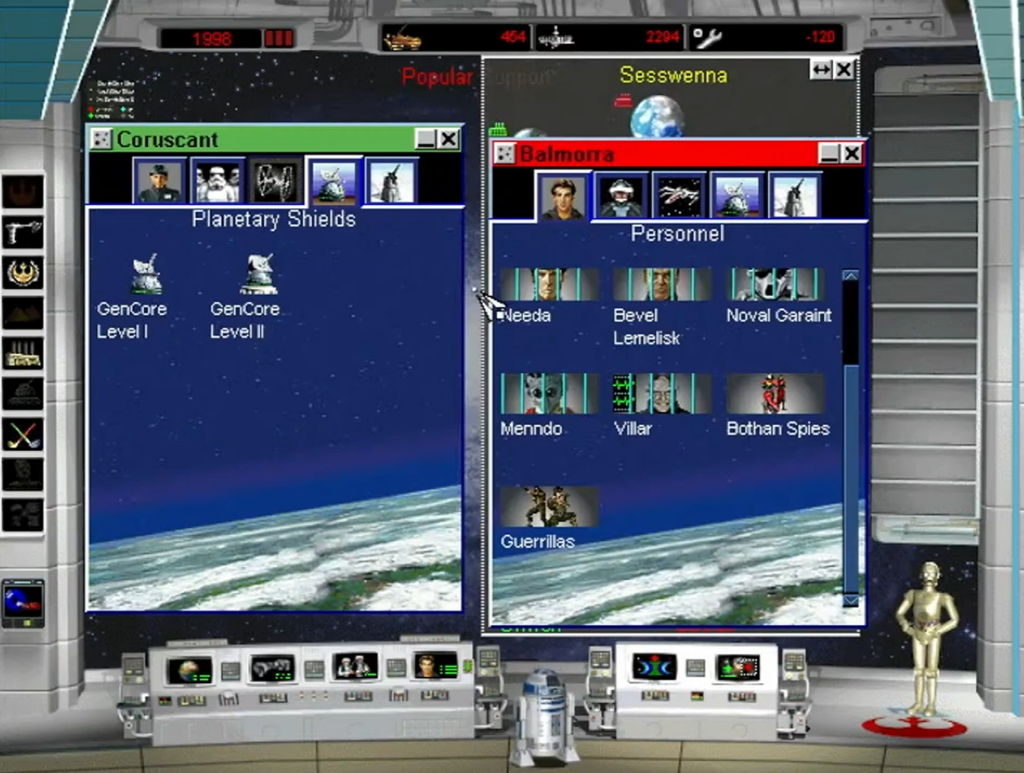Click the dimmed pyramids sidebar icon

tap(23, 312)
